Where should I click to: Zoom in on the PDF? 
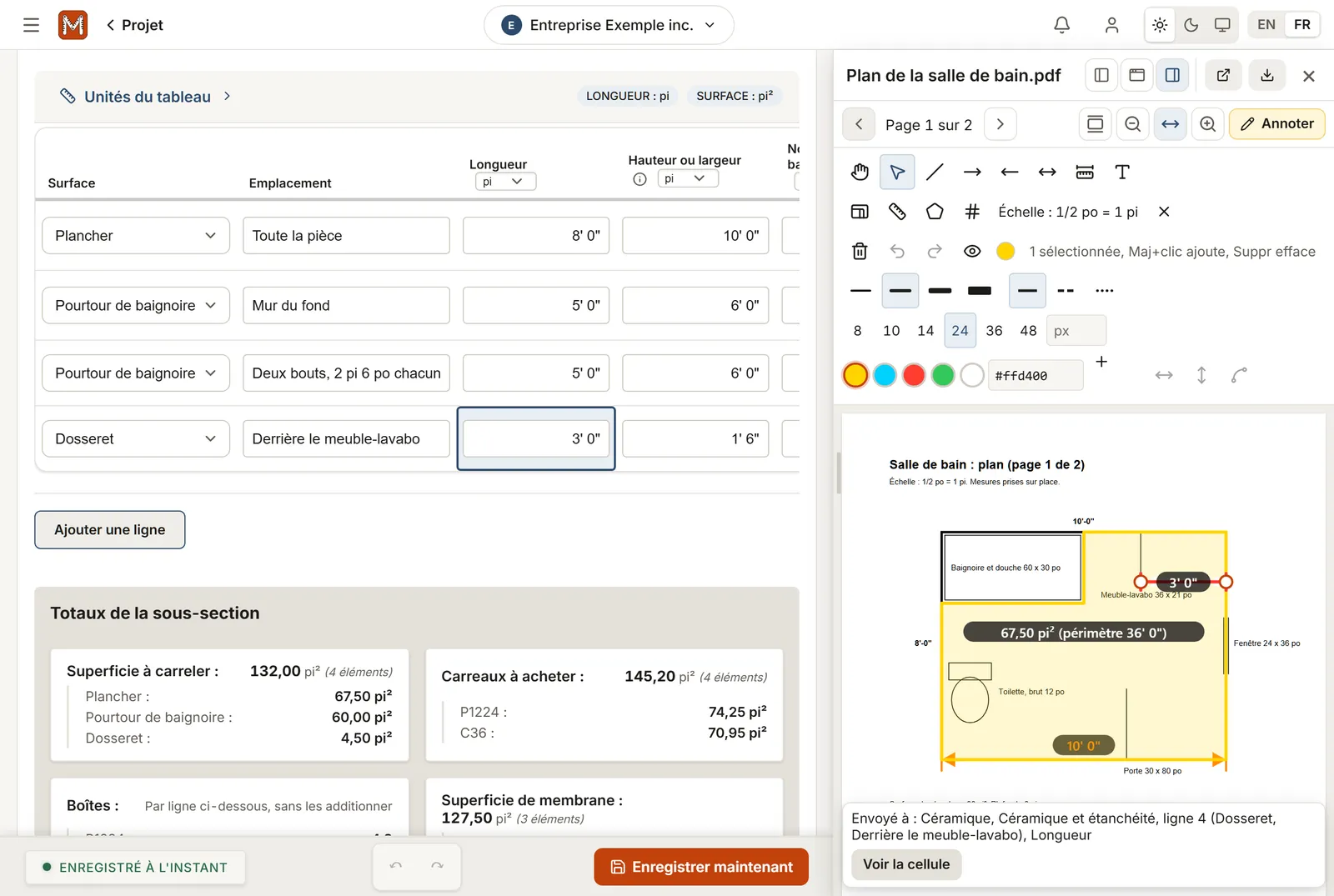coord(1207,124)
